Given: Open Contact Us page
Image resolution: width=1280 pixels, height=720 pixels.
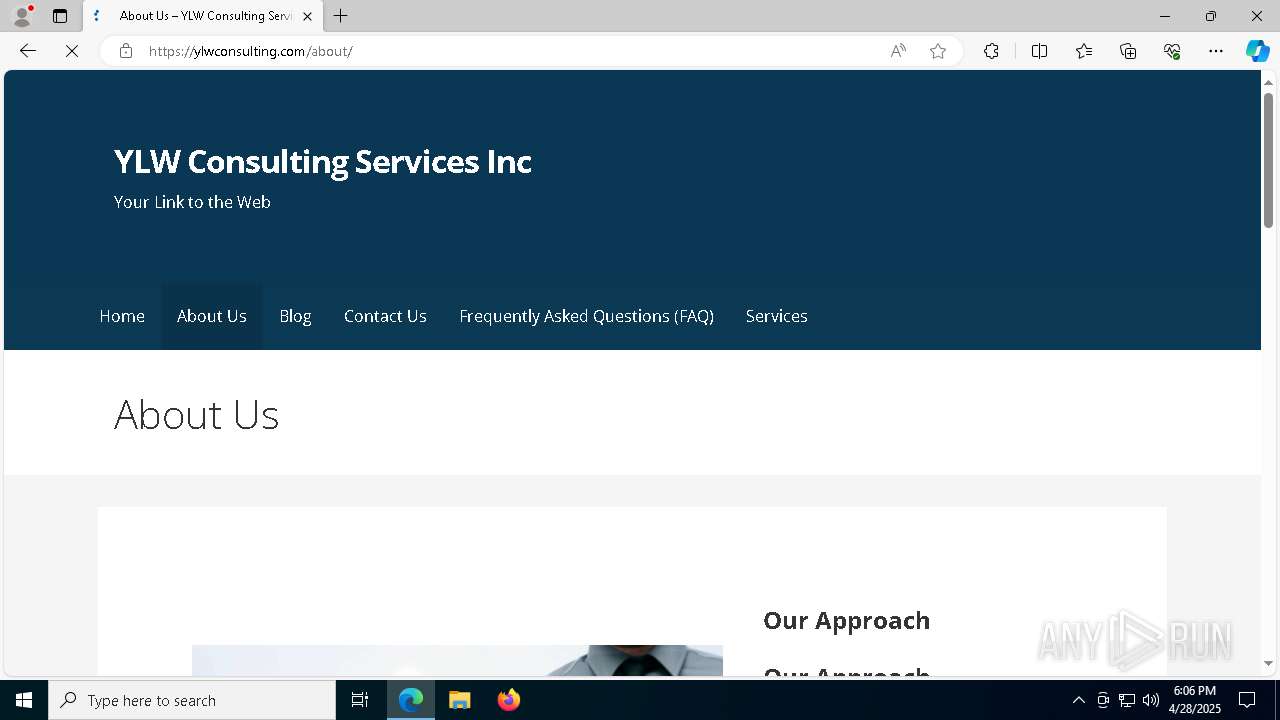Looking at the screenshot, I should (385, 316).
